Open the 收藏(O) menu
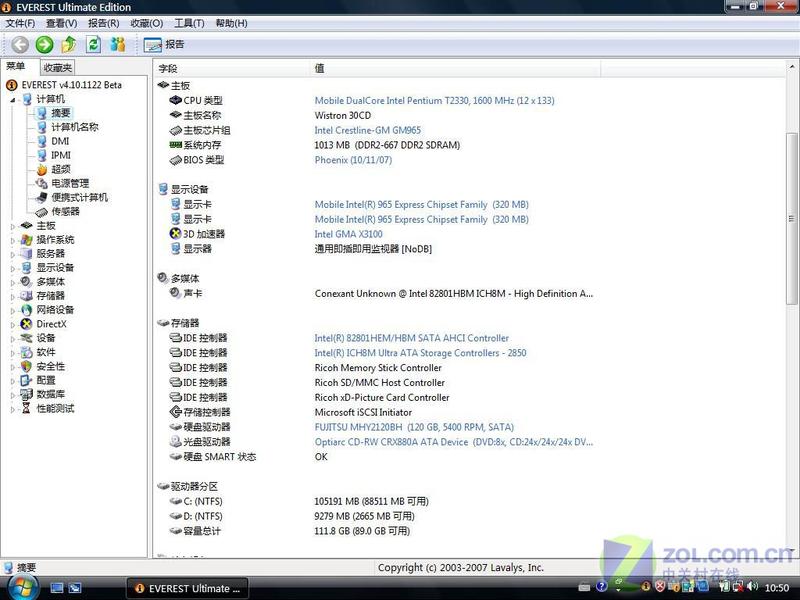Image resolution: width=800 pixels, height=600 pixels. tap(146, 23)
